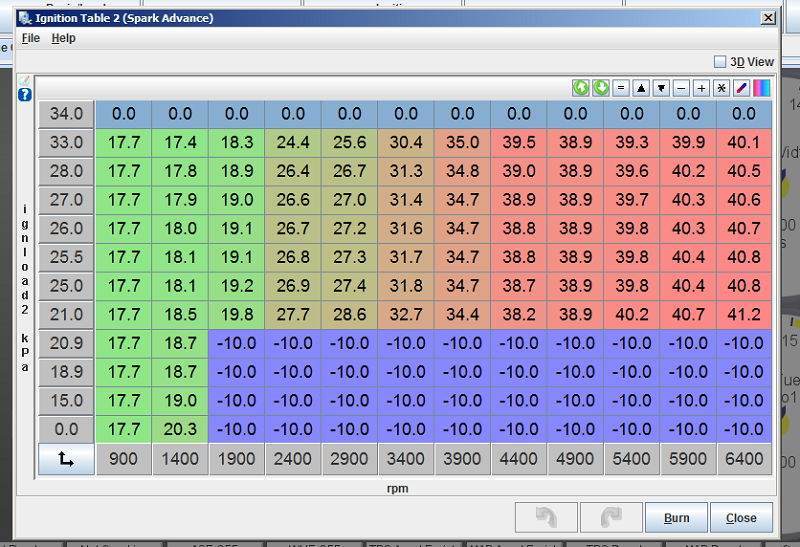Screen dimensions: 800x547
Task: Click the equals sign set-value button
Action: pos(621,88)
